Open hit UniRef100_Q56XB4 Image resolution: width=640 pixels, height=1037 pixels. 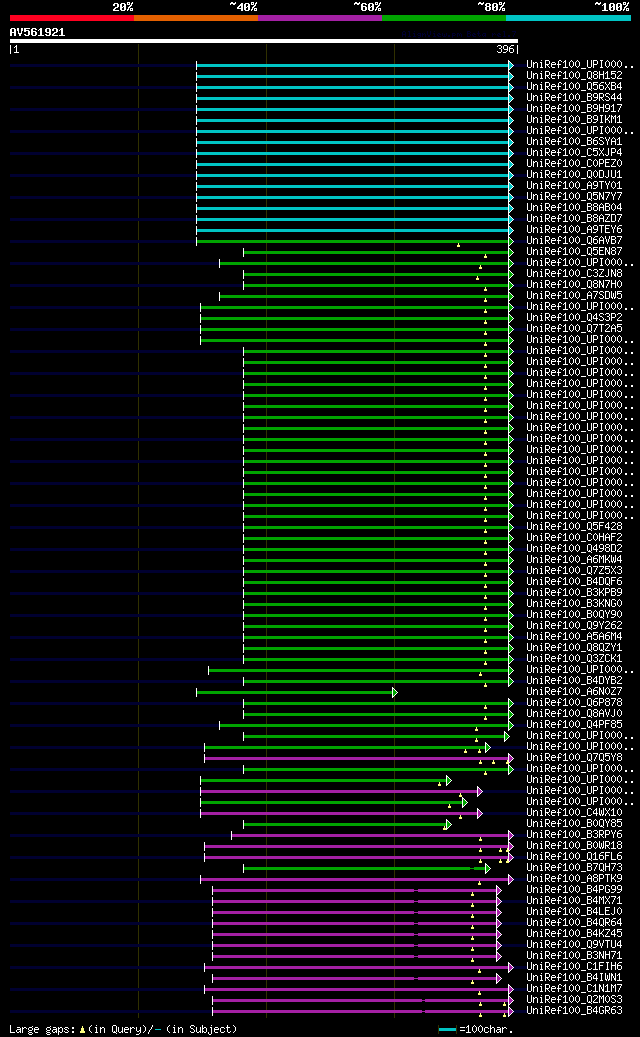click(574, 87)
